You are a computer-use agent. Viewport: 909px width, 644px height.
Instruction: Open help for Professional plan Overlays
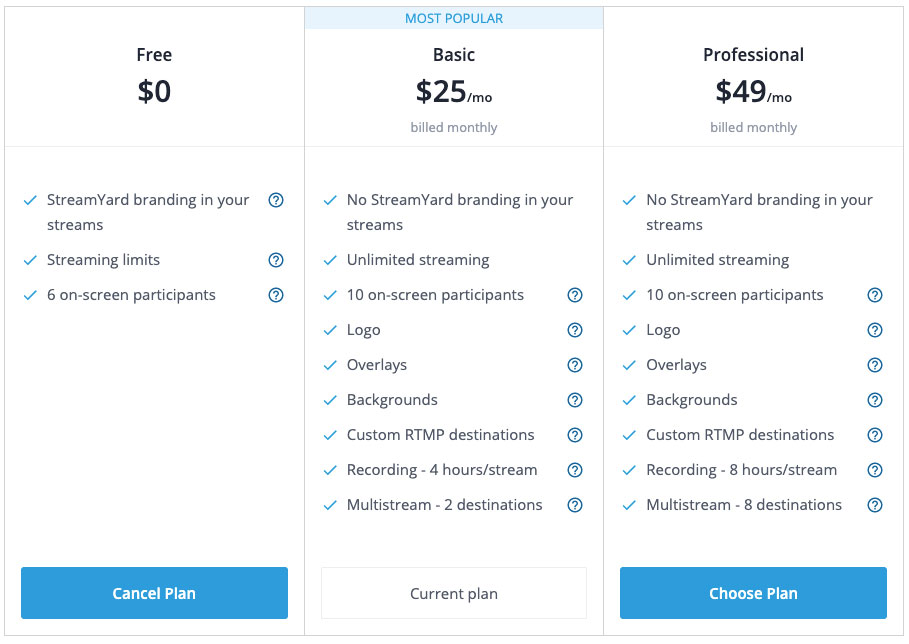point(875,365)
